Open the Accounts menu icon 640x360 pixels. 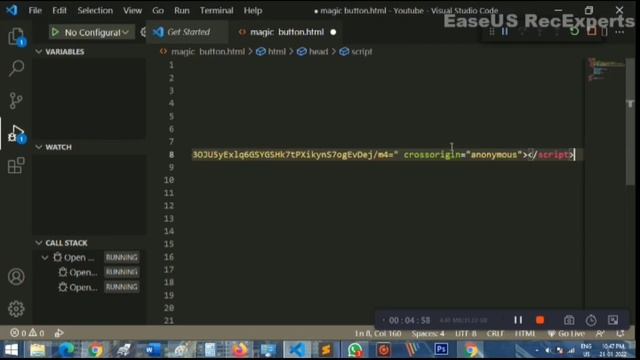[16, 277]
